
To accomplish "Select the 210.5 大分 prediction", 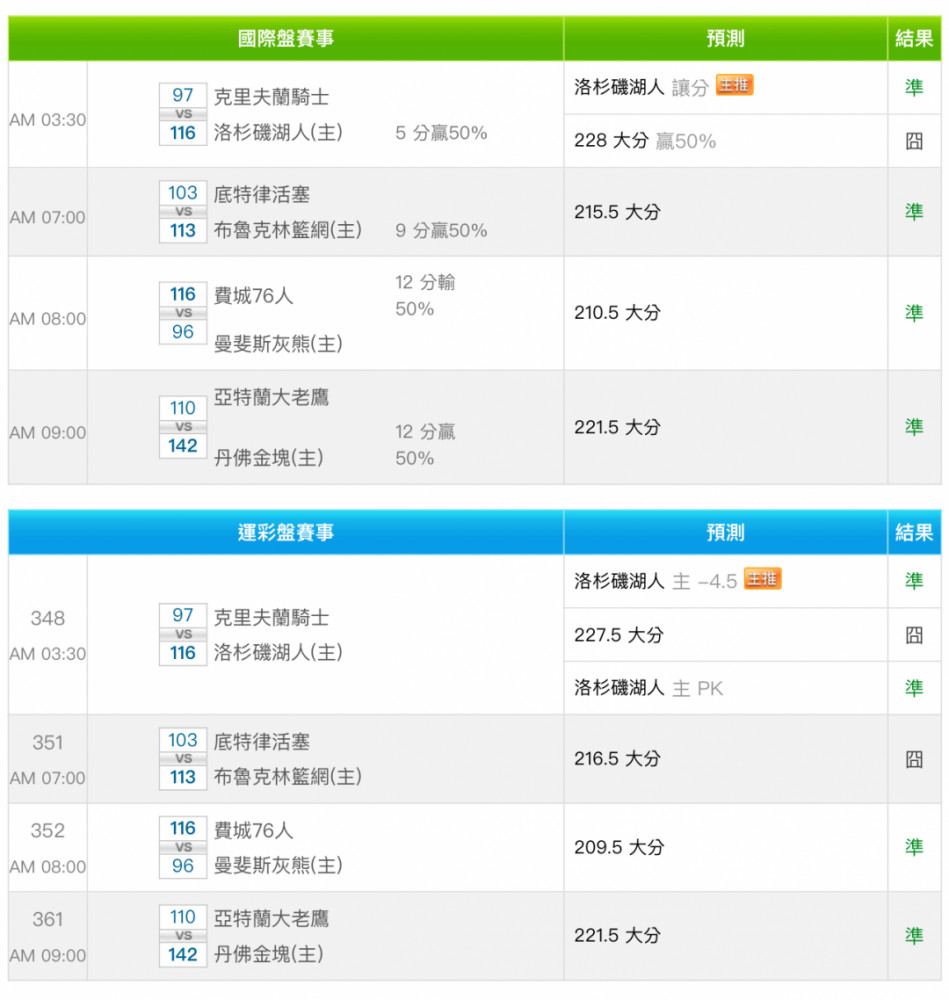I will pyautogui.click(x=617, y=312).
